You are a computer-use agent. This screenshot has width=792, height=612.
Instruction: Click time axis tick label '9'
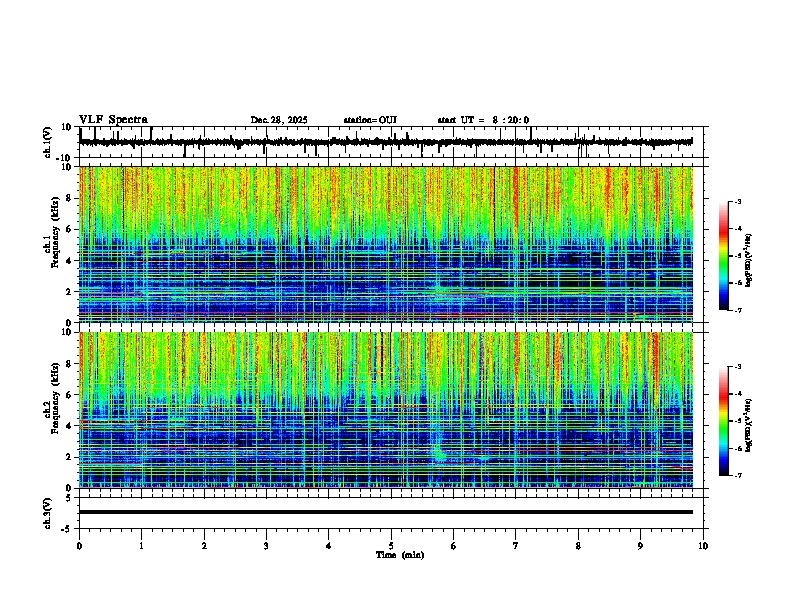pos(640,545)
